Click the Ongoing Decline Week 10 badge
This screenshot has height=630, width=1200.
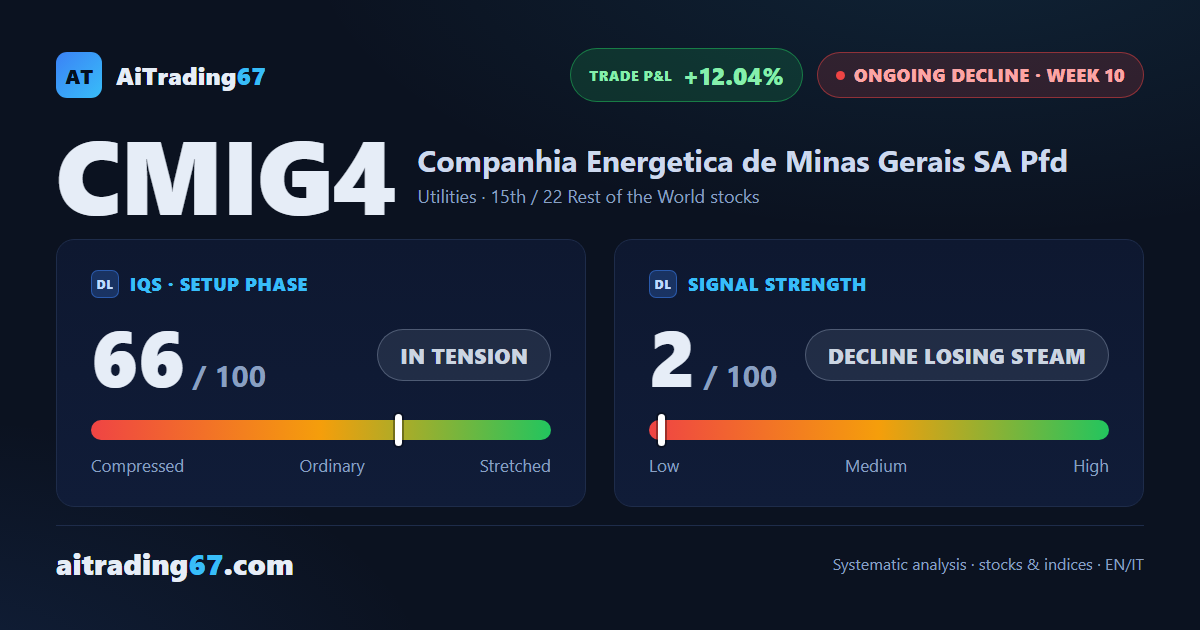[x=980, y=75]
